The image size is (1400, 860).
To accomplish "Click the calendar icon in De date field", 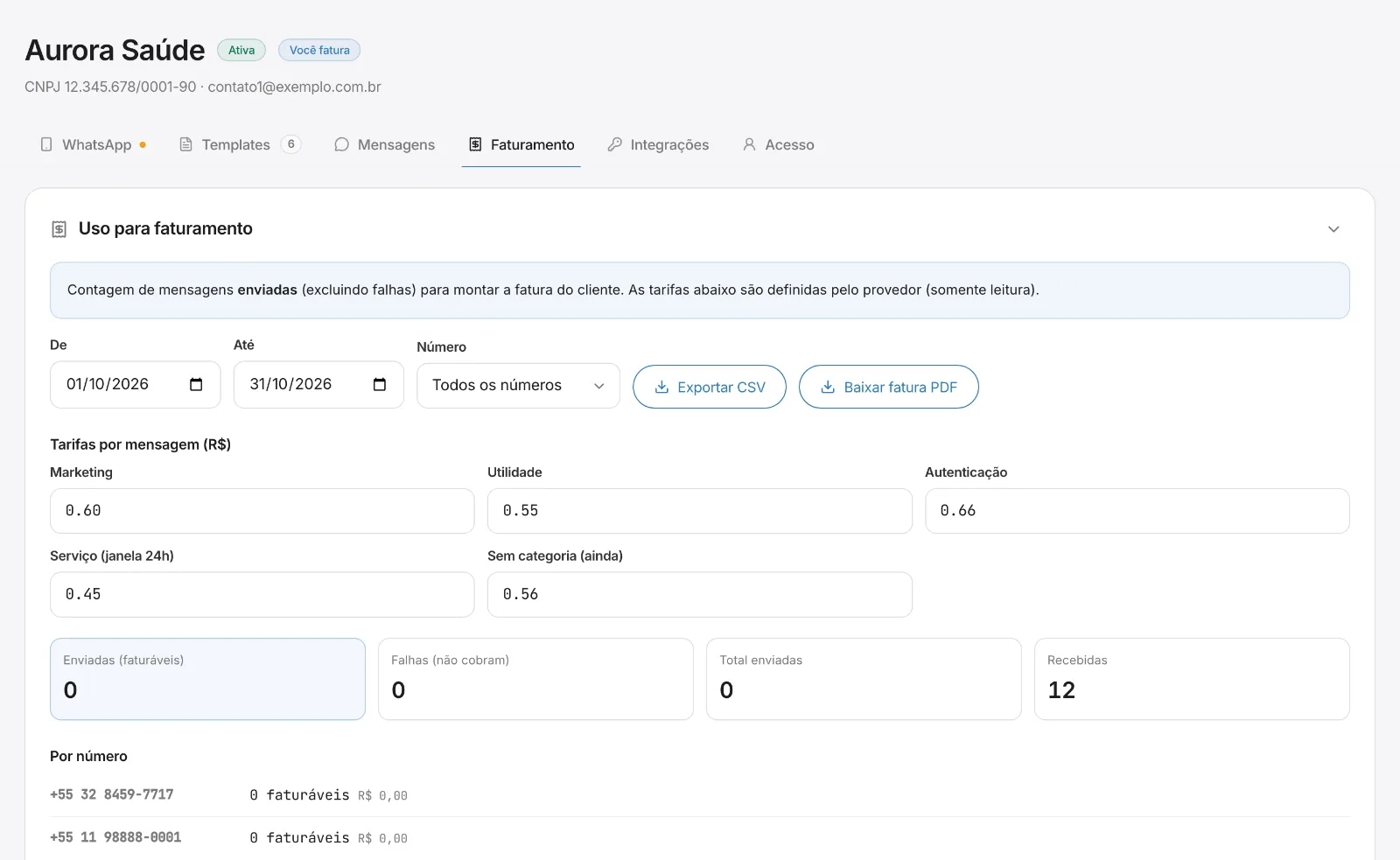I will coord(196,385).
